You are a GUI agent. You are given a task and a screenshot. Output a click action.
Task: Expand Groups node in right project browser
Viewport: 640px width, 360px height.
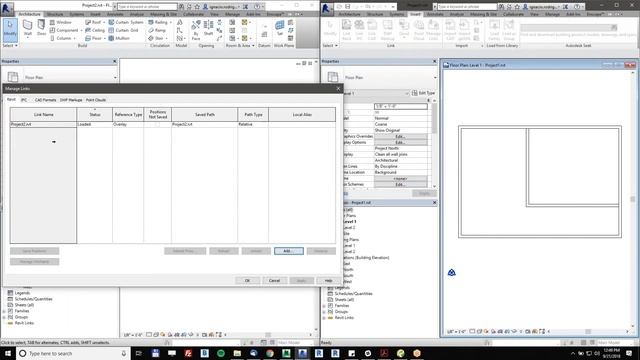click(x=324, y=312)
